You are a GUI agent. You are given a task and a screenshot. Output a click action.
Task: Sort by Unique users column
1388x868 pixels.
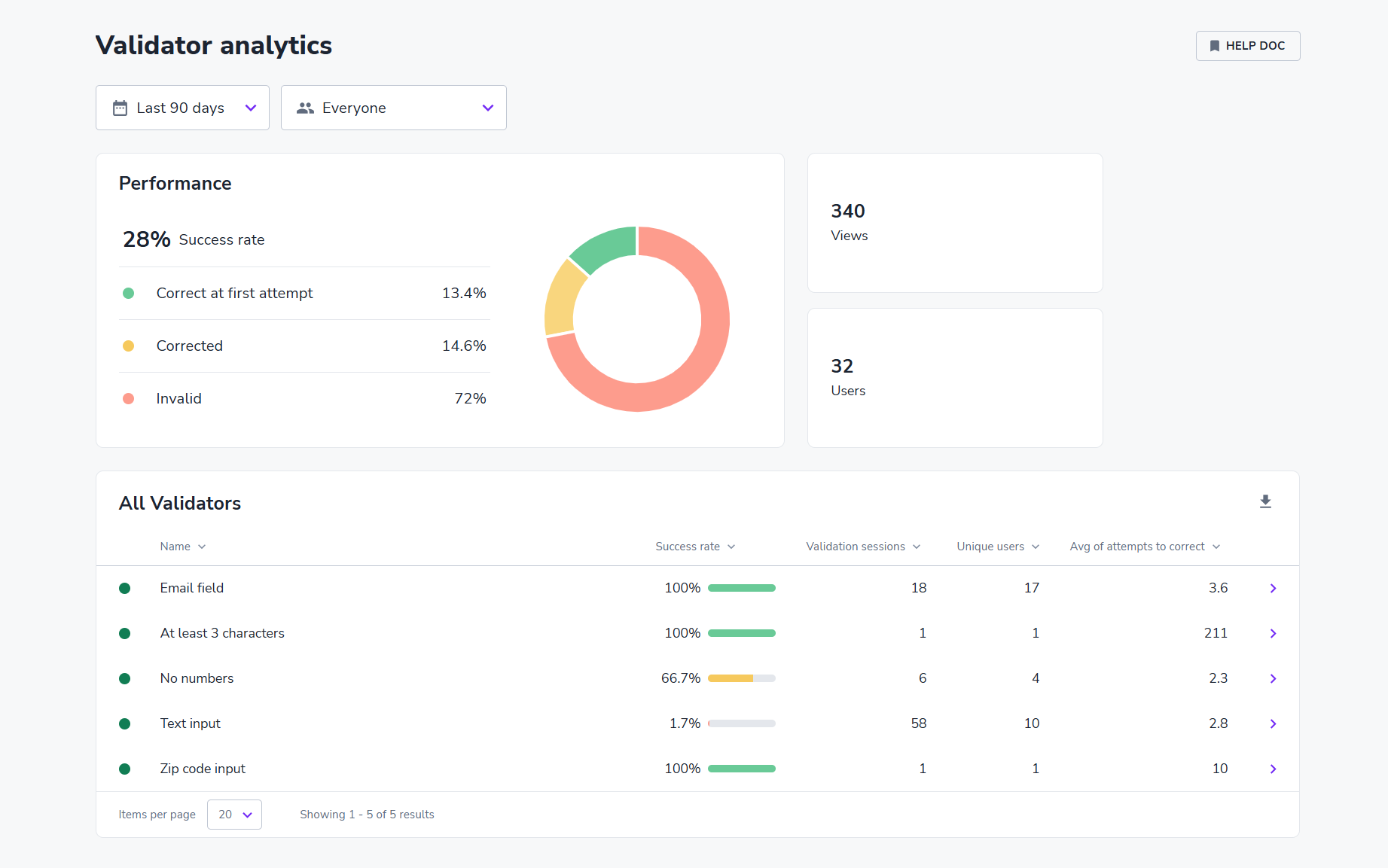998,547
